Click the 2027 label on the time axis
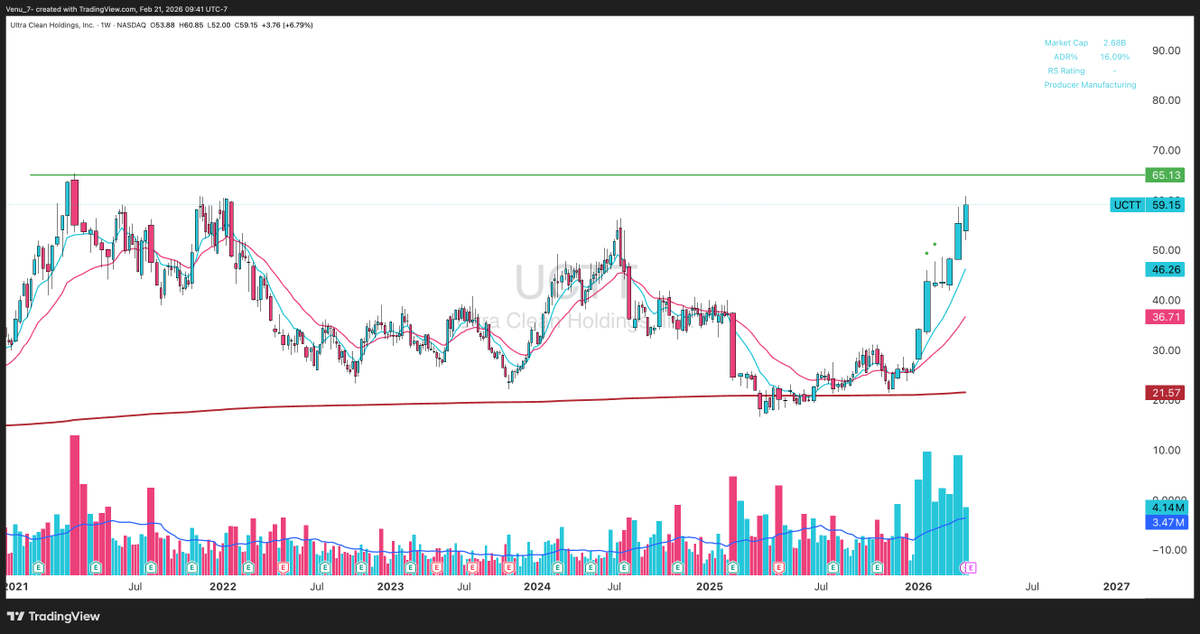 tap(1117, 586)
